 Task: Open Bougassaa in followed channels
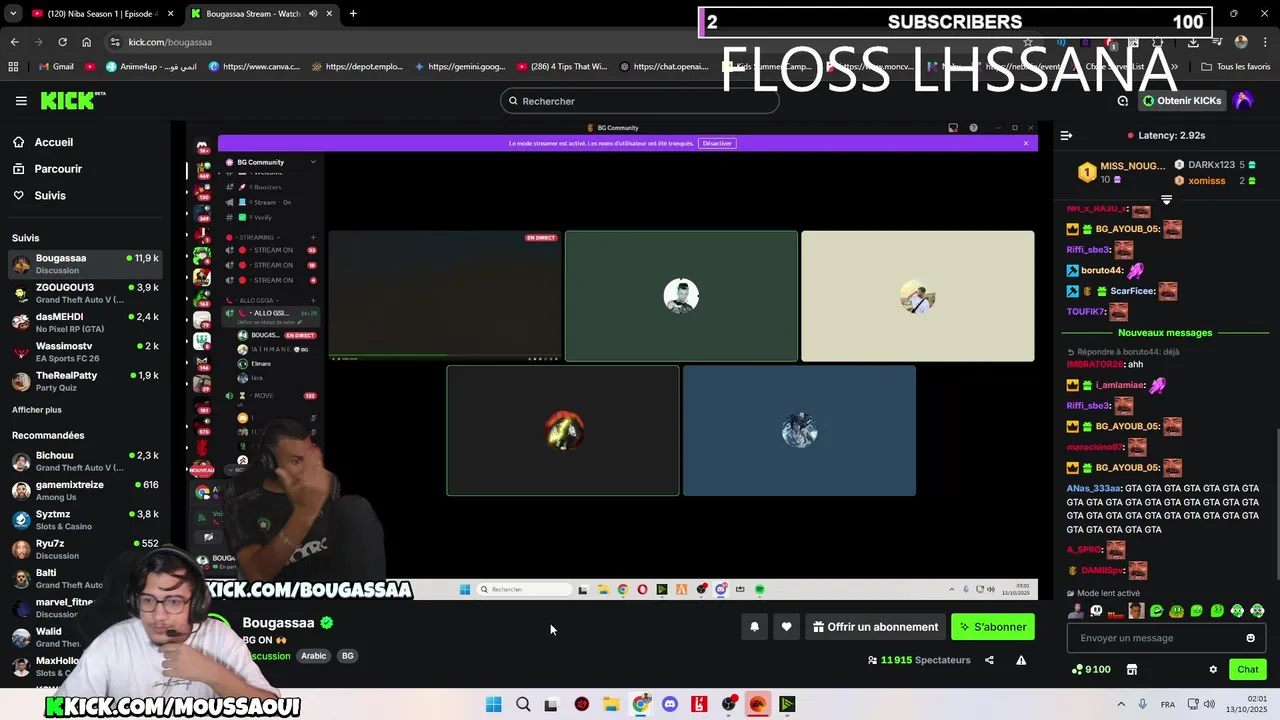85,264
